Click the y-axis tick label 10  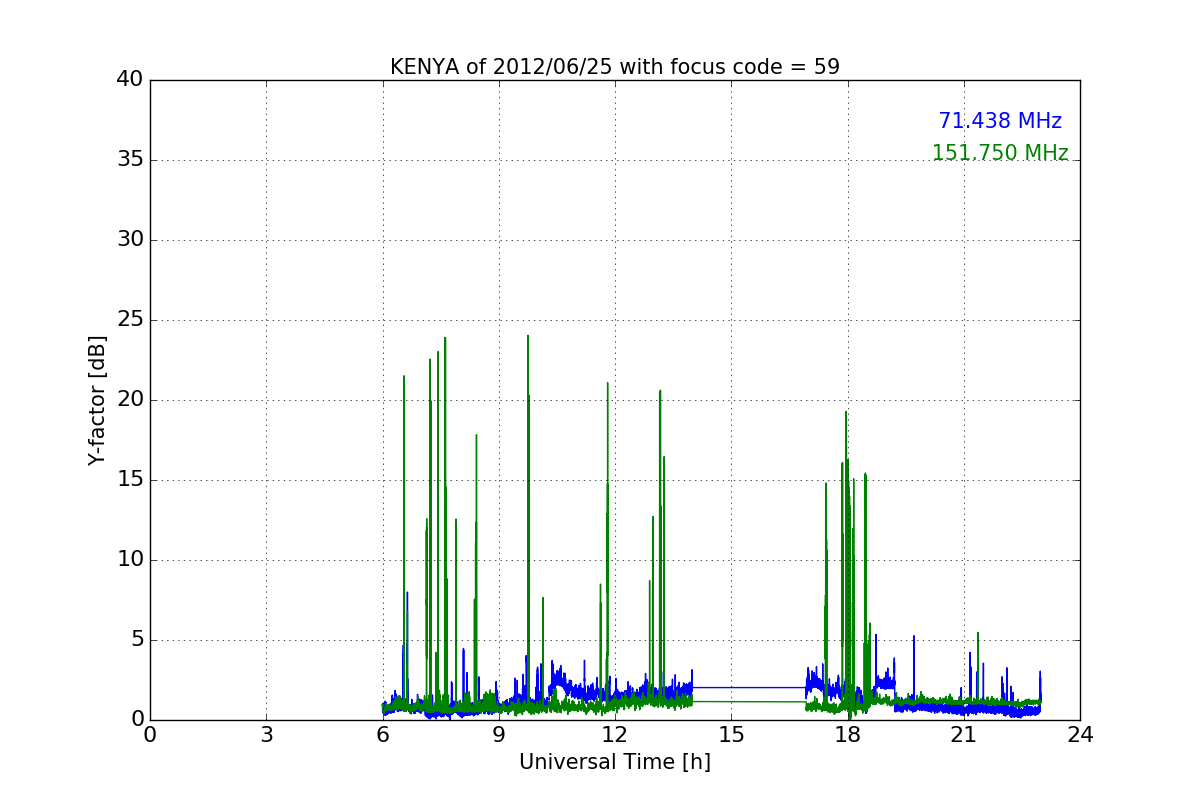130,560
